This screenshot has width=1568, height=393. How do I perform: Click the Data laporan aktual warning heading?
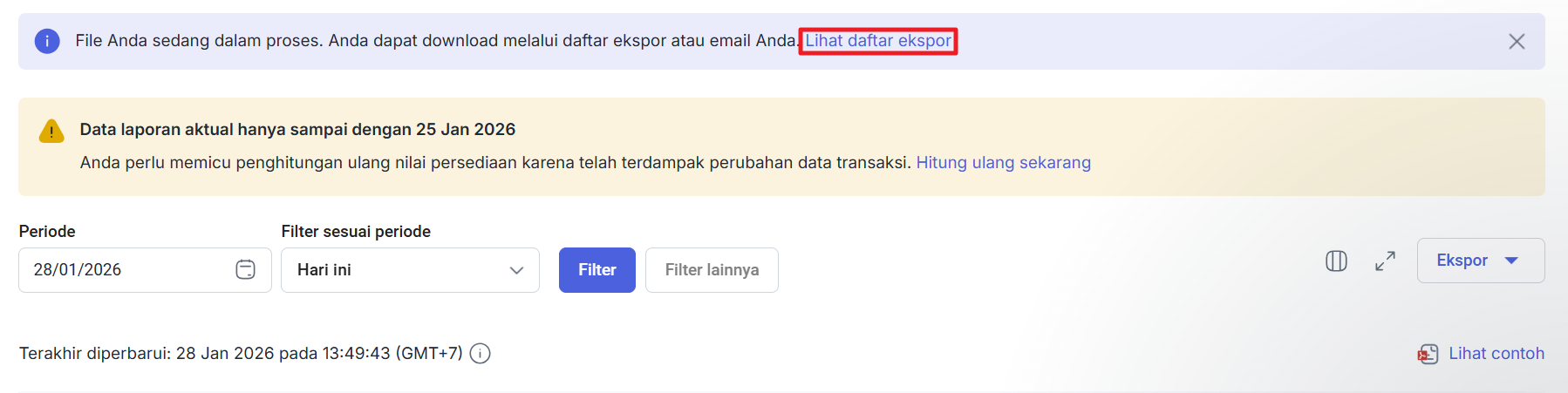pyautogui.click(x=297, y=130)
